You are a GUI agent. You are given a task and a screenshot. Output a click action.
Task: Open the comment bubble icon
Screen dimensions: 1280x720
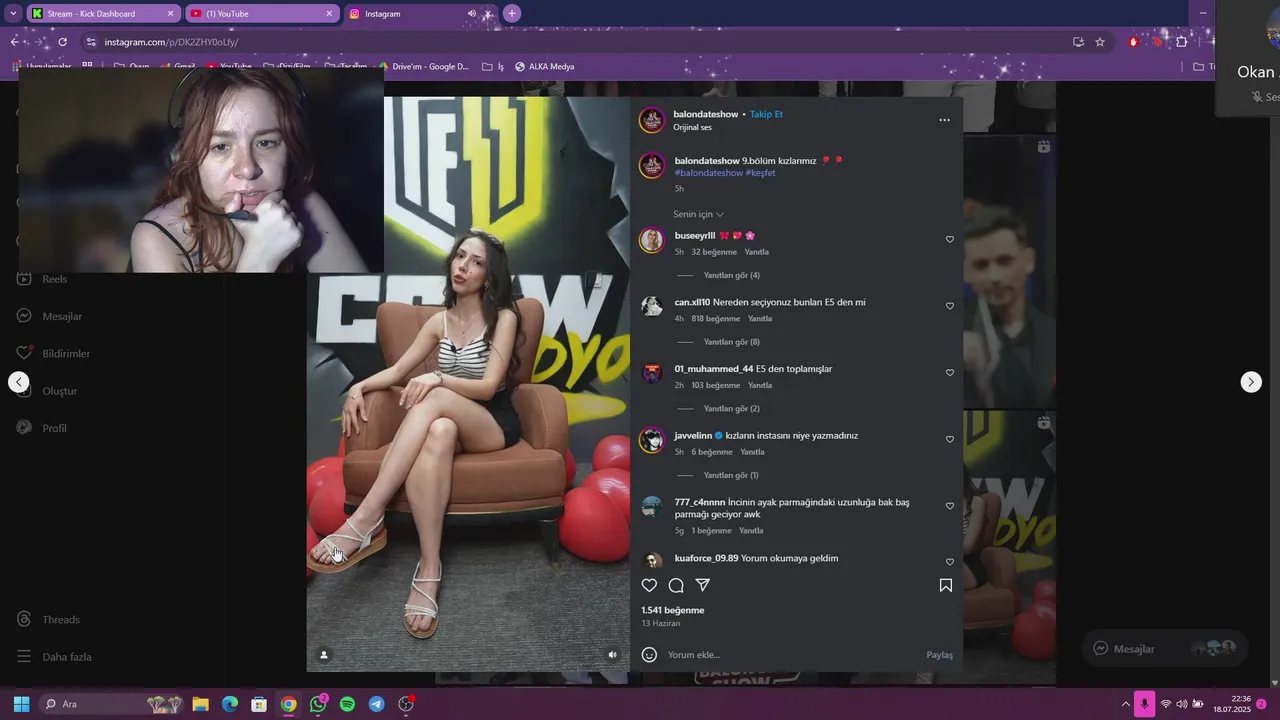[x=676, y=586]
